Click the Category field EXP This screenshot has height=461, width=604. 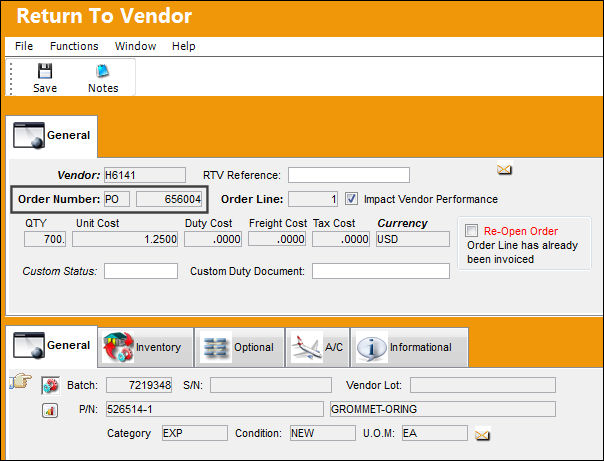pyautogui.click(x=195, y=433)
